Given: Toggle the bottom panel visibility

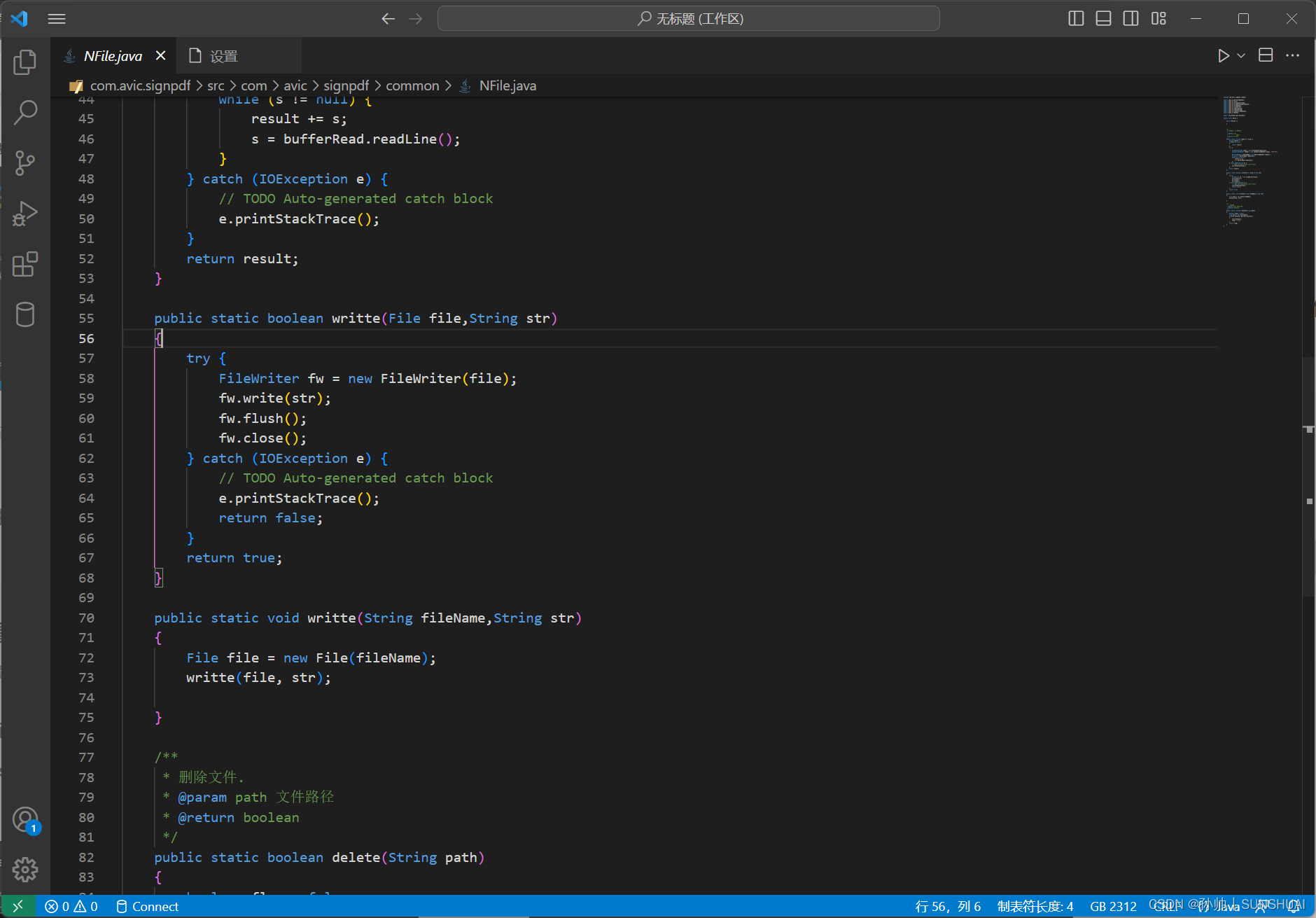Looking at the screenshot, I should [1104, 18].
